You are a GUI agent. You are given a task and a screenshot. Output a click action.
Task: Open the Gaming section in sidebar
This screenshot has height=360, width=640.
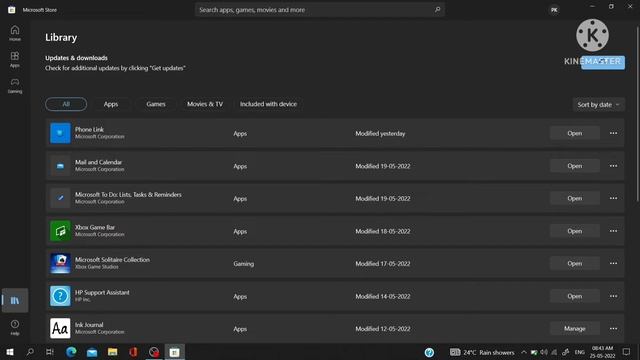[x=15, y=85]
